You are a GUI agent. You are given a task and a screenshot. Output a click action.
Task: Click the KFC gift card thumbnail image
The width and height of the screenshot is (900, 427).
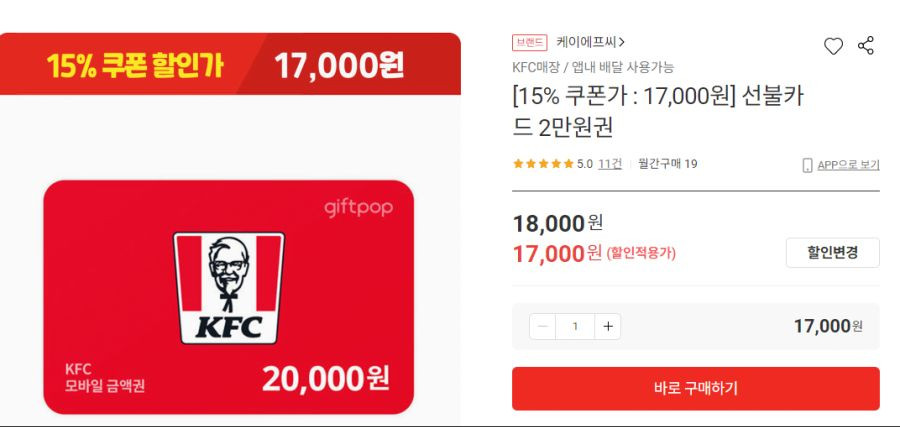pyautogui.click(x=228, y=297)
